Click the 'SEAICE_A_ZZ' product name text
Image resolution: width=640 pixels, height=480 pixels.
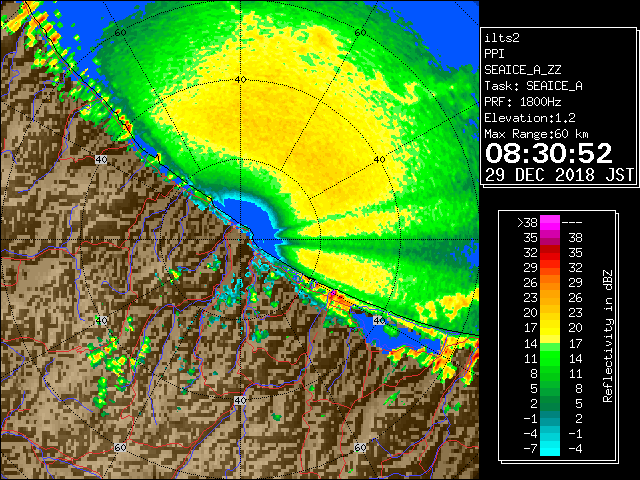point(522,70)
